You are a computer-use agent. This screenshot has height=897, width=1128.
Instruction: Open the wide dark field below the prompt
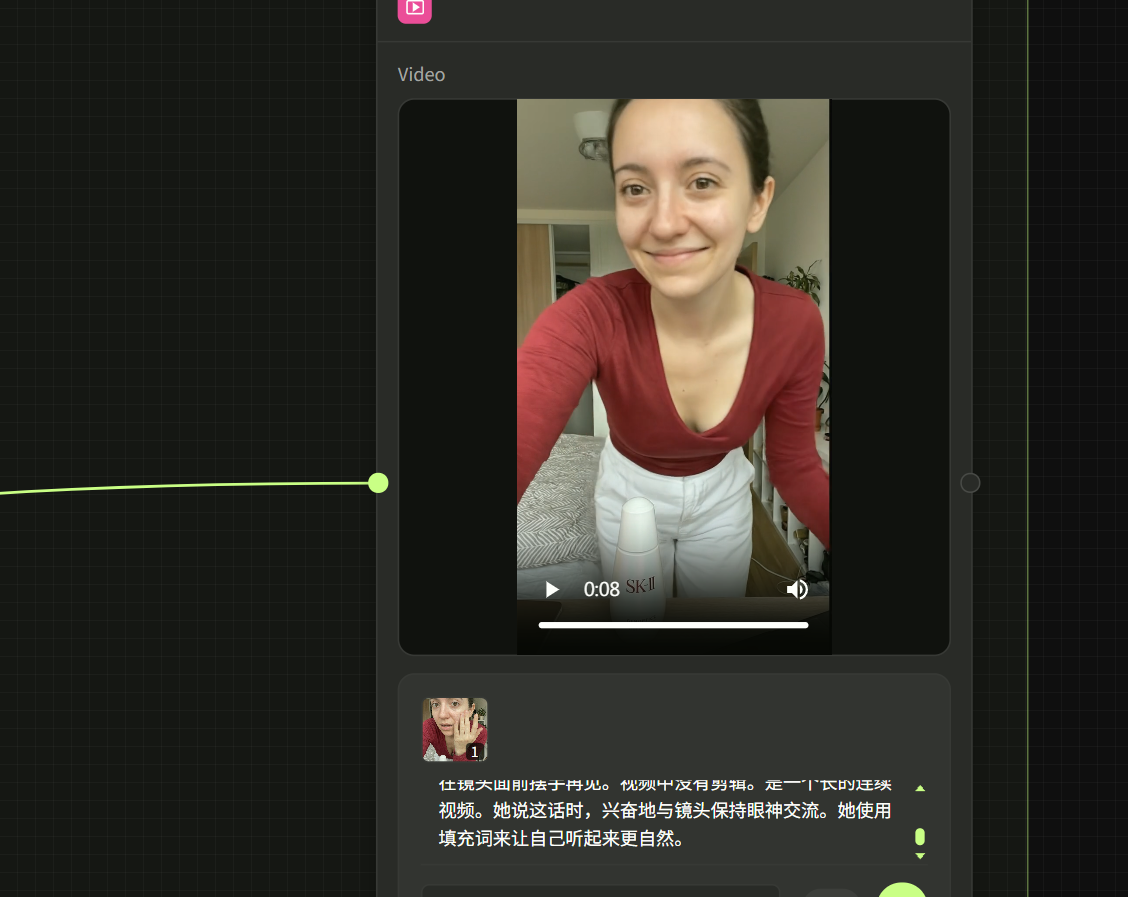pyautogui.click(x=600, y=890)
